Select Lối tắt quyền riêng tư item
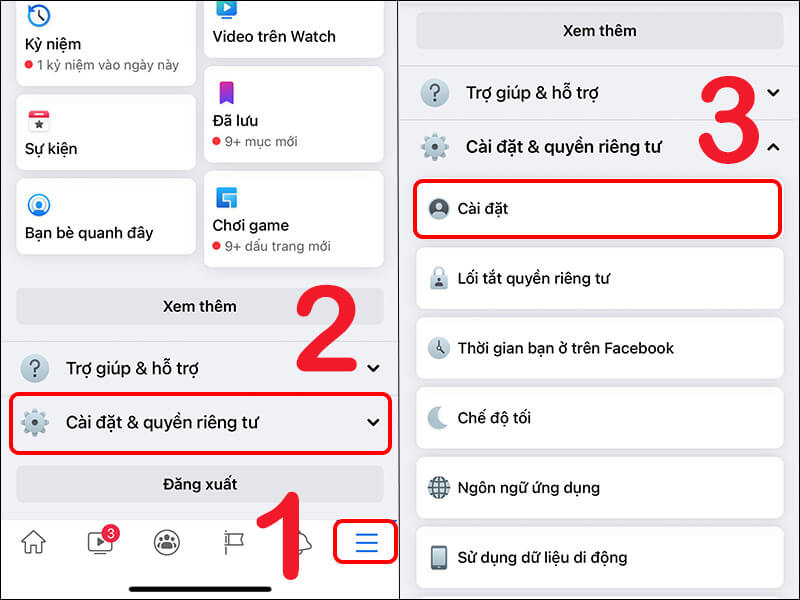800x600 pixels. pyautogui.click(x=599, y=279)
